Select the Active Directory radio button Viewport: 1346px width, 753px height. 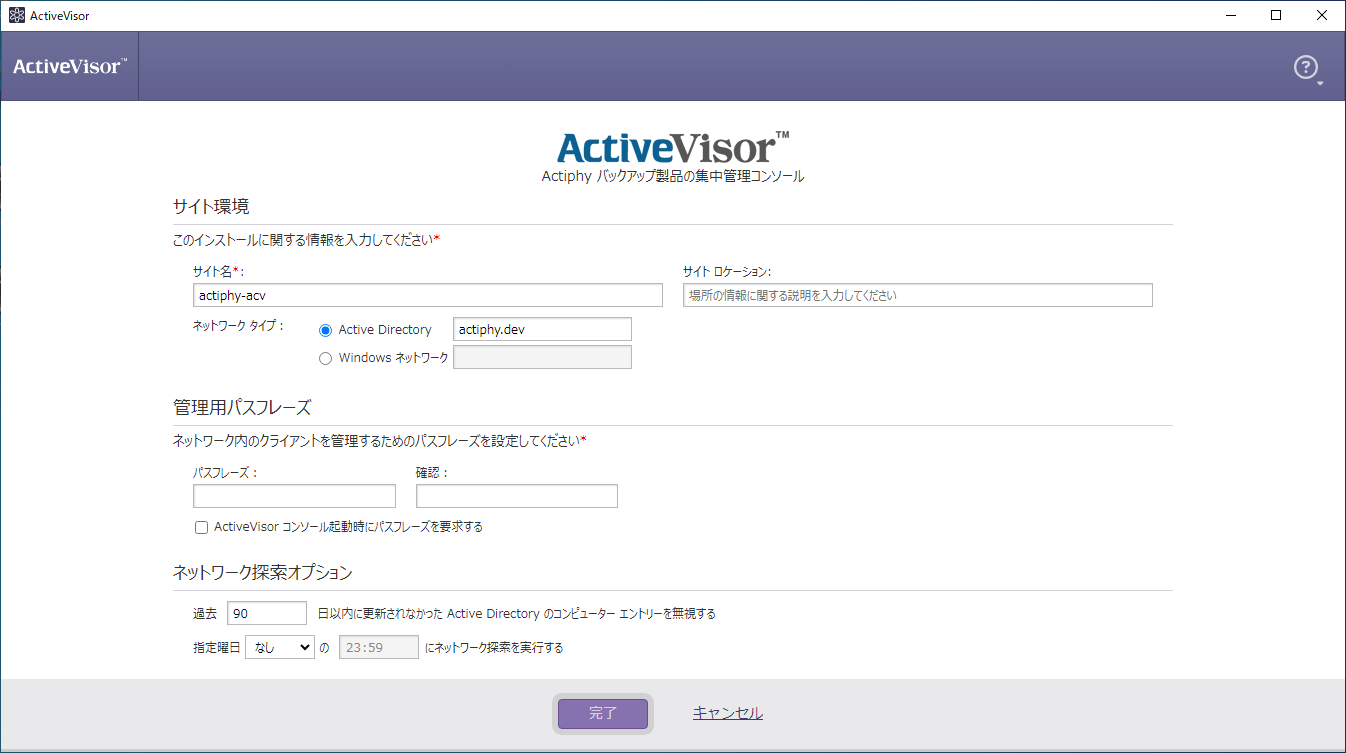tap(325, 330)
